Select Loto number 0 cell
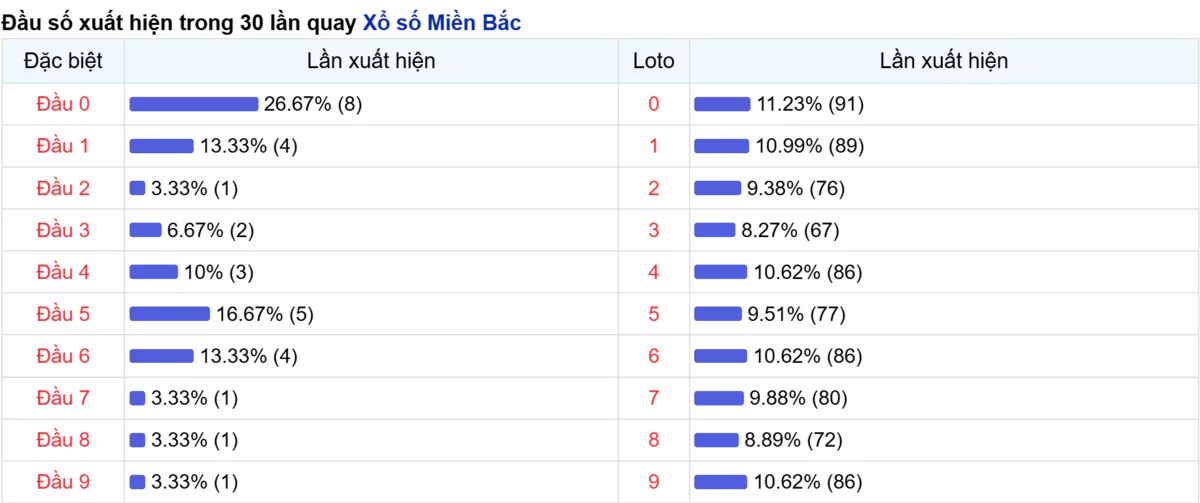This screenshot has height=503, width=1200. [x=654, y=104]
